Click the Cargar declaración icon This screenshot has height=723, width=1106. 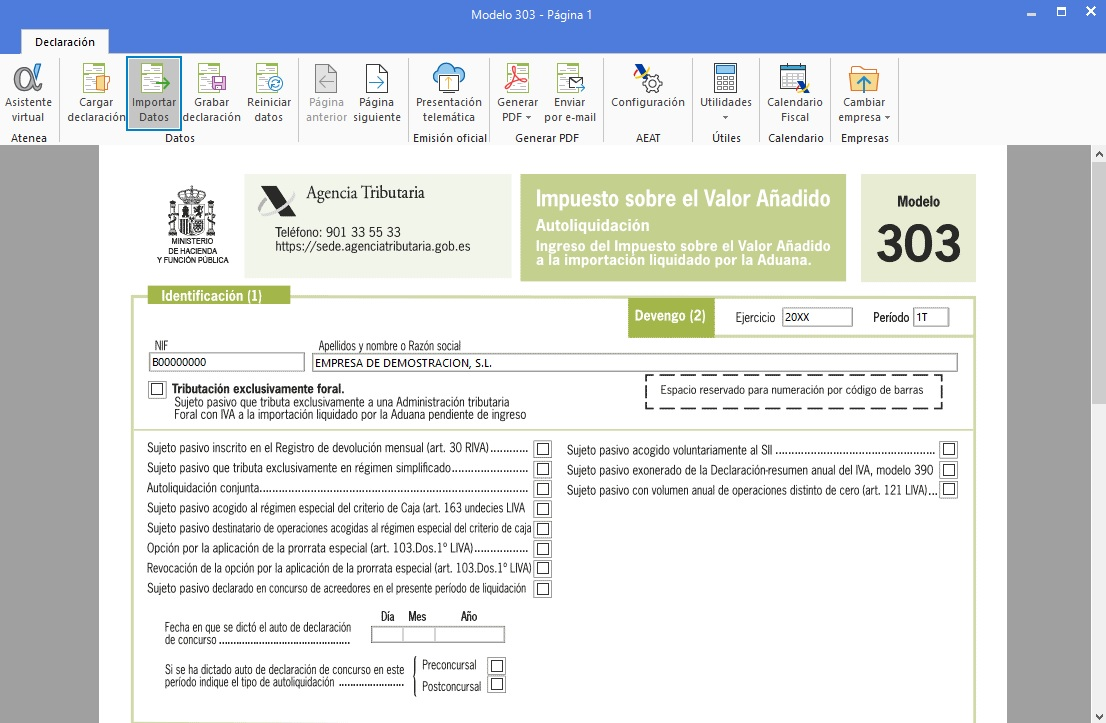pyautogui.click(x=96, y=92)
